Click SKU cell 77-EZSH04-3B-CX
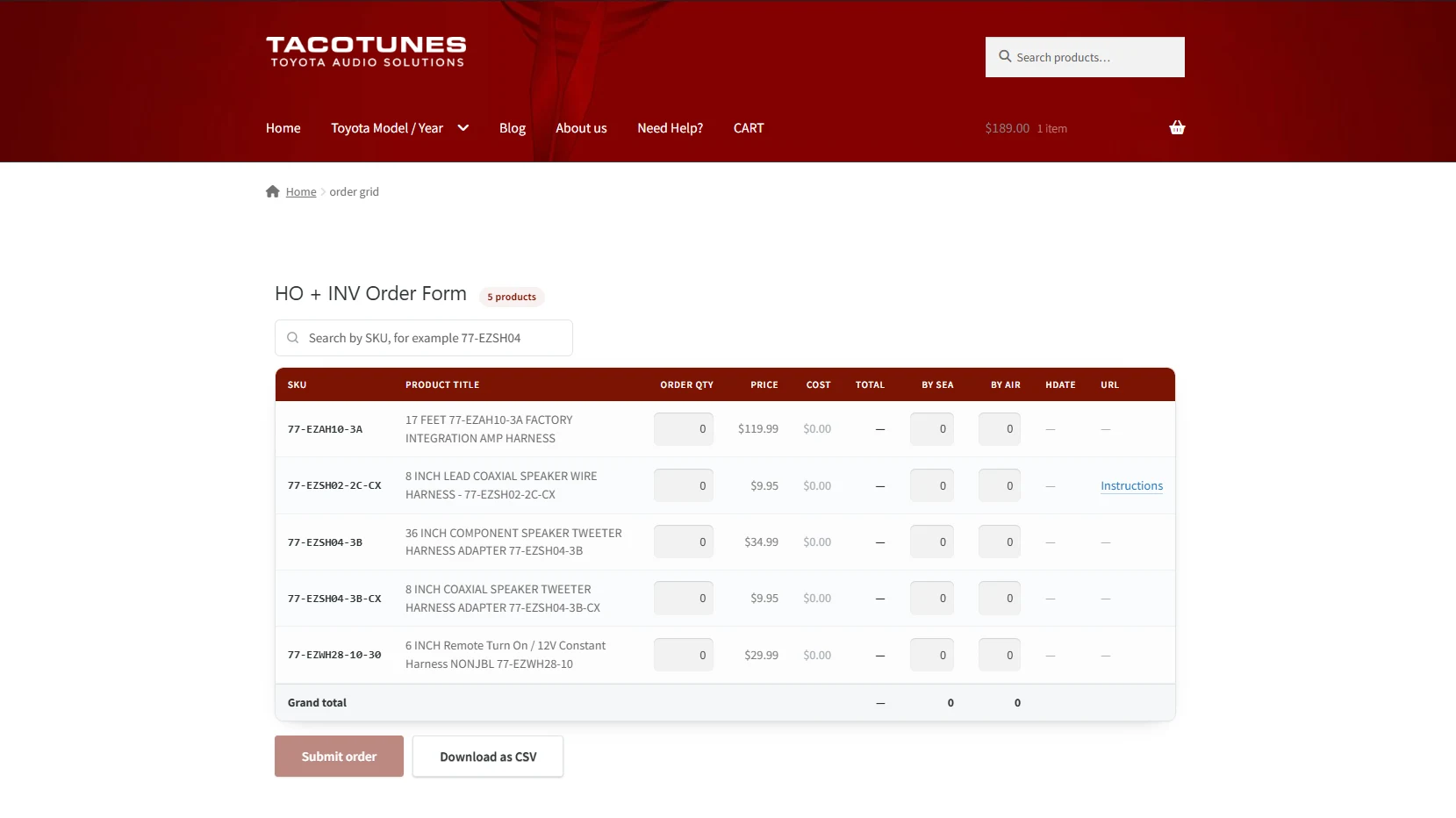This screenshot has width=1456, height=818. coord(334,599)
